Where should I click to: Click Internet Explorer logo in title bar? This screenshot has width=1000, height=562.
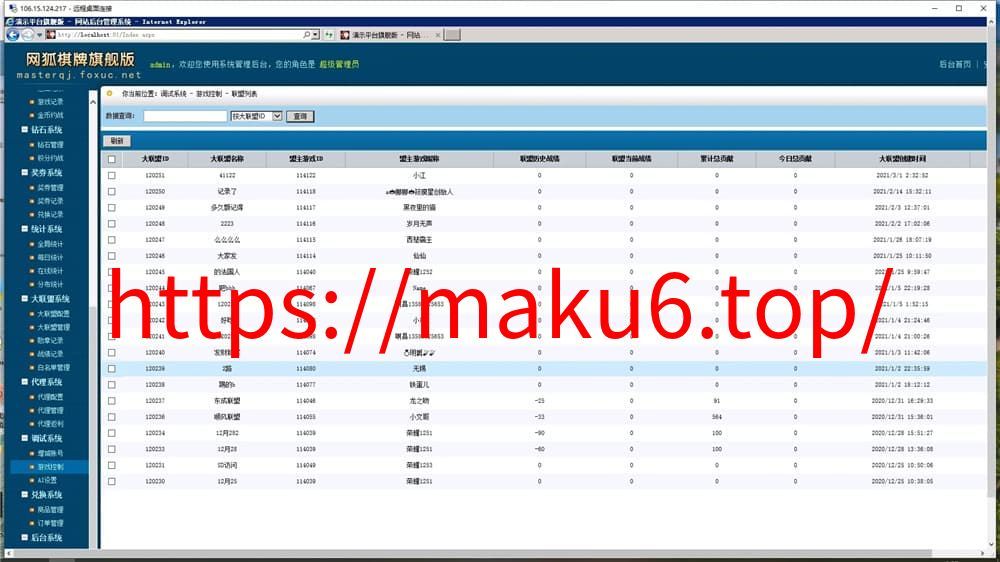[x=10, y=22]
